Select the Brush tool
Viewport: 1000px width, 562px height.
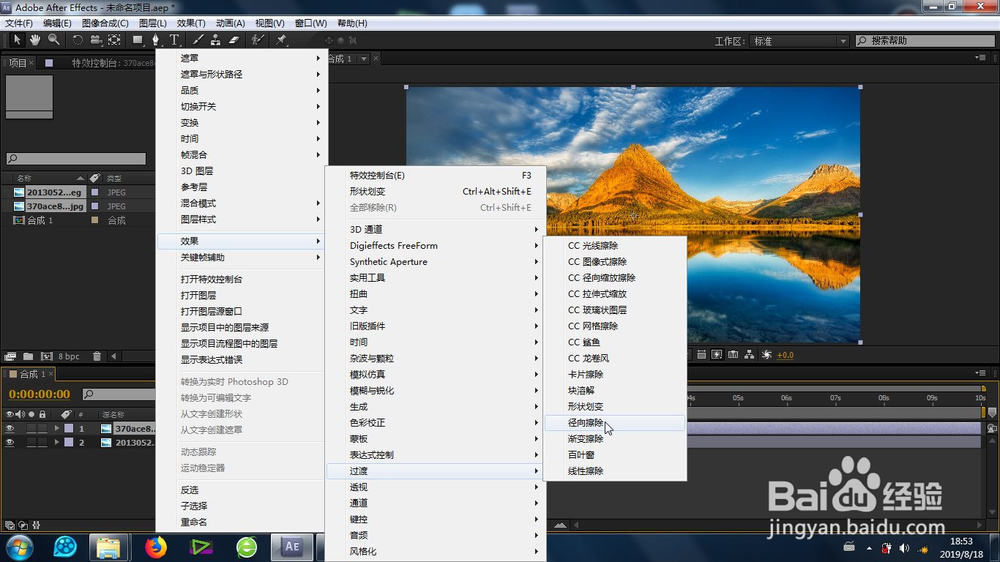click(198, 40)
